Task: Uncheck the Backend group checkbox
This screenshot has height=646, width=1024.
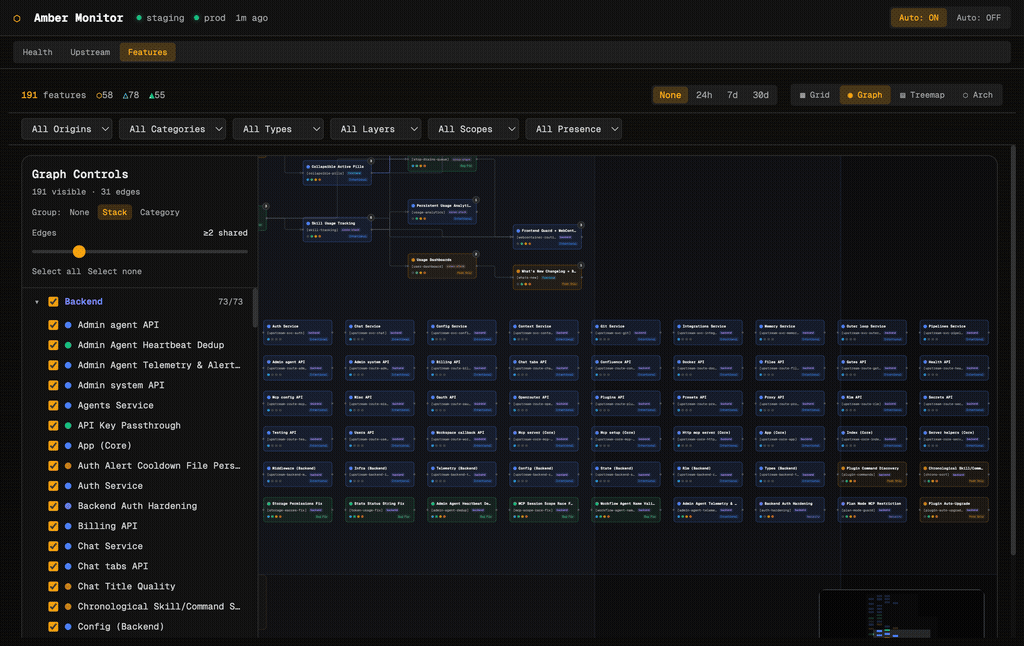Action: (x=54, y=302)
